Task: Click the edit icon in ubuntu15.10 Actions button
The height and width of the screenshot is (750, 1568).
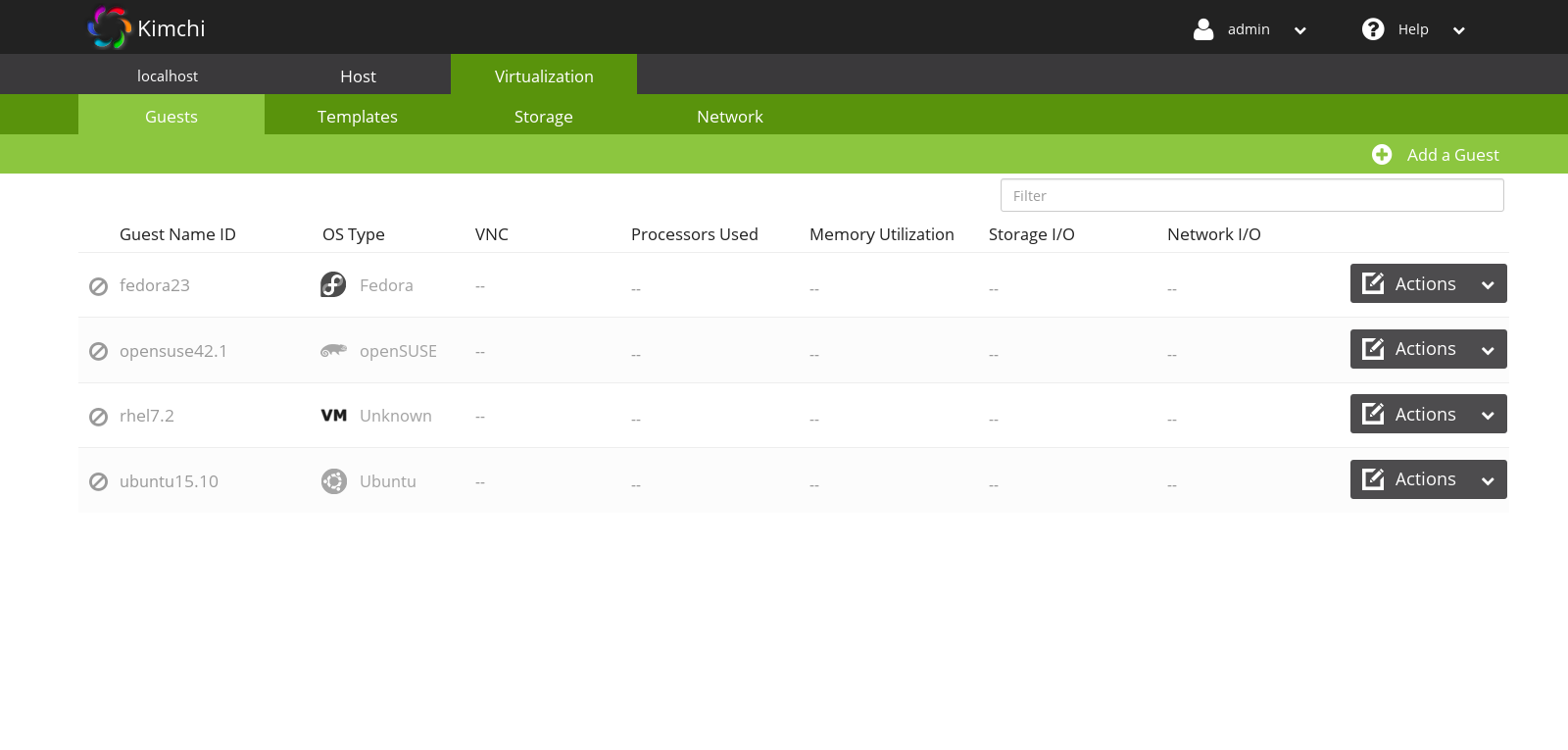Action: point(1373,478)
